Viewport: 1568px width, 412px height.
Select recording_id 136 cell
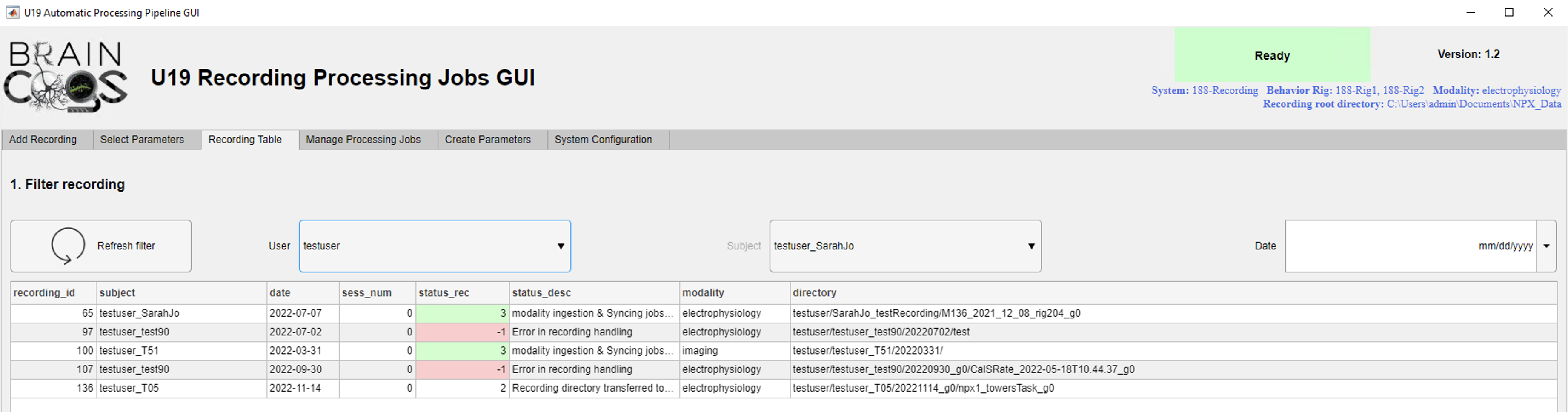[54, 388]
